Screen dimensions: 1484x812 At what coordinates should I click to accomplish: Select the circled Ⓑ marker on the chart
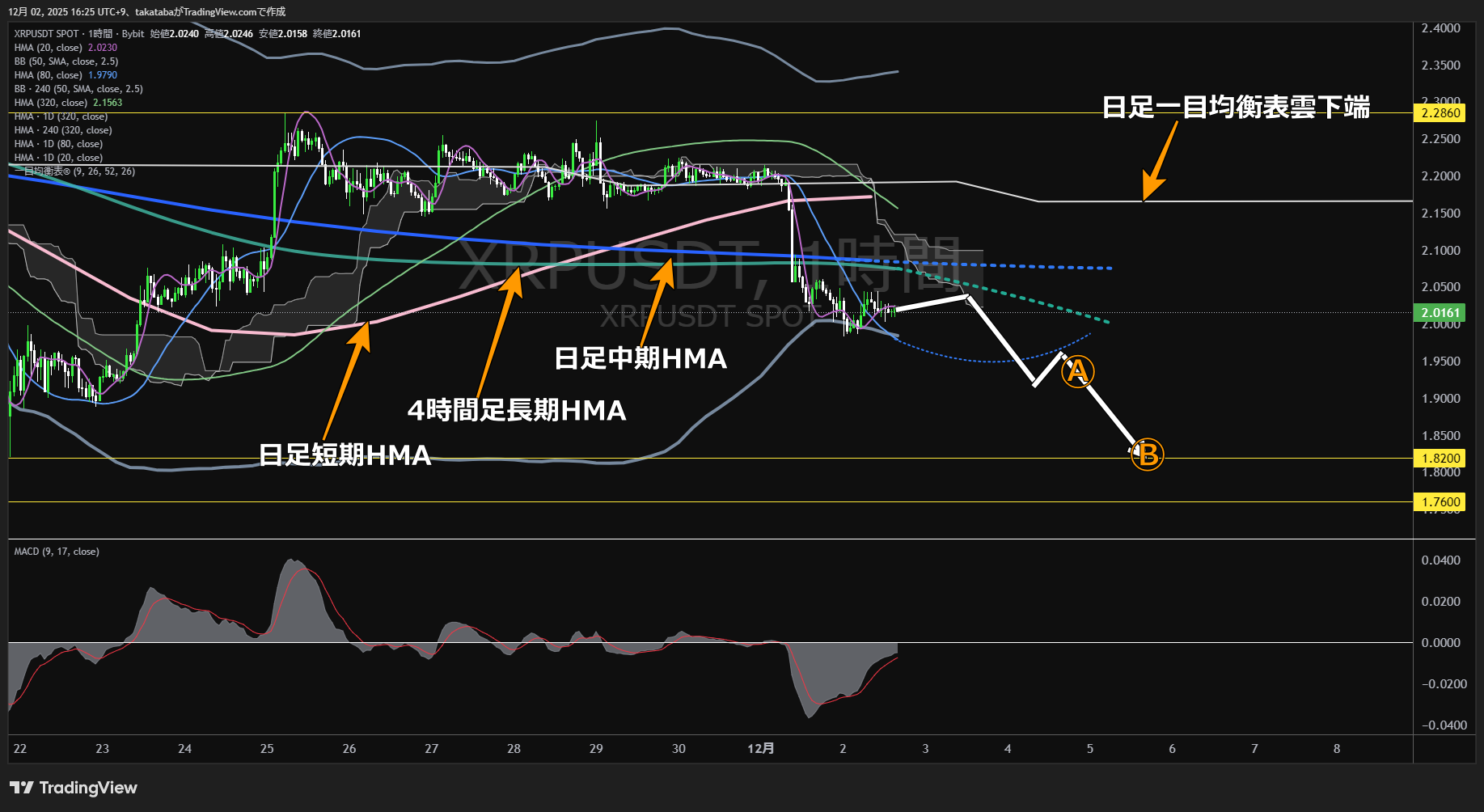point(1147,455)
